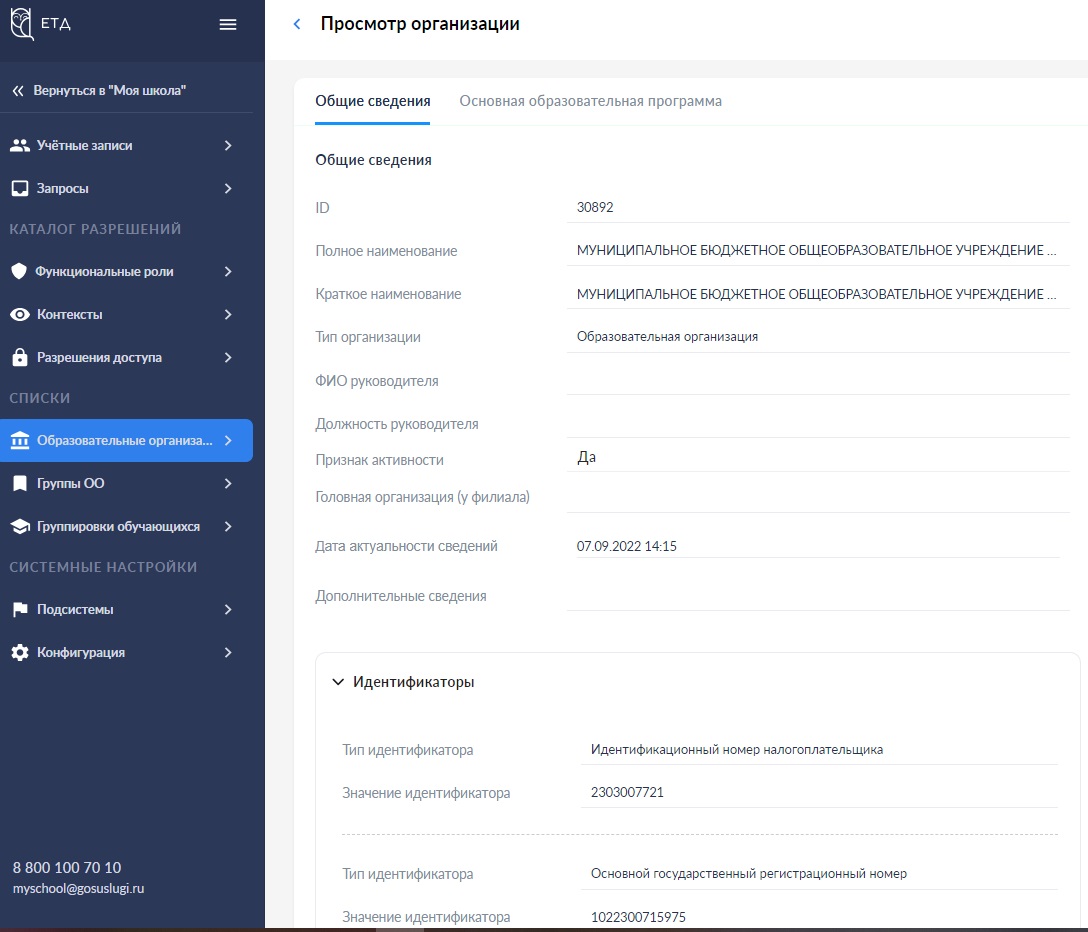The height and width of the screenshot is (932, 1088).
Task: Click the ЕТД owl logo icon
Action: [x=22, y=24]
